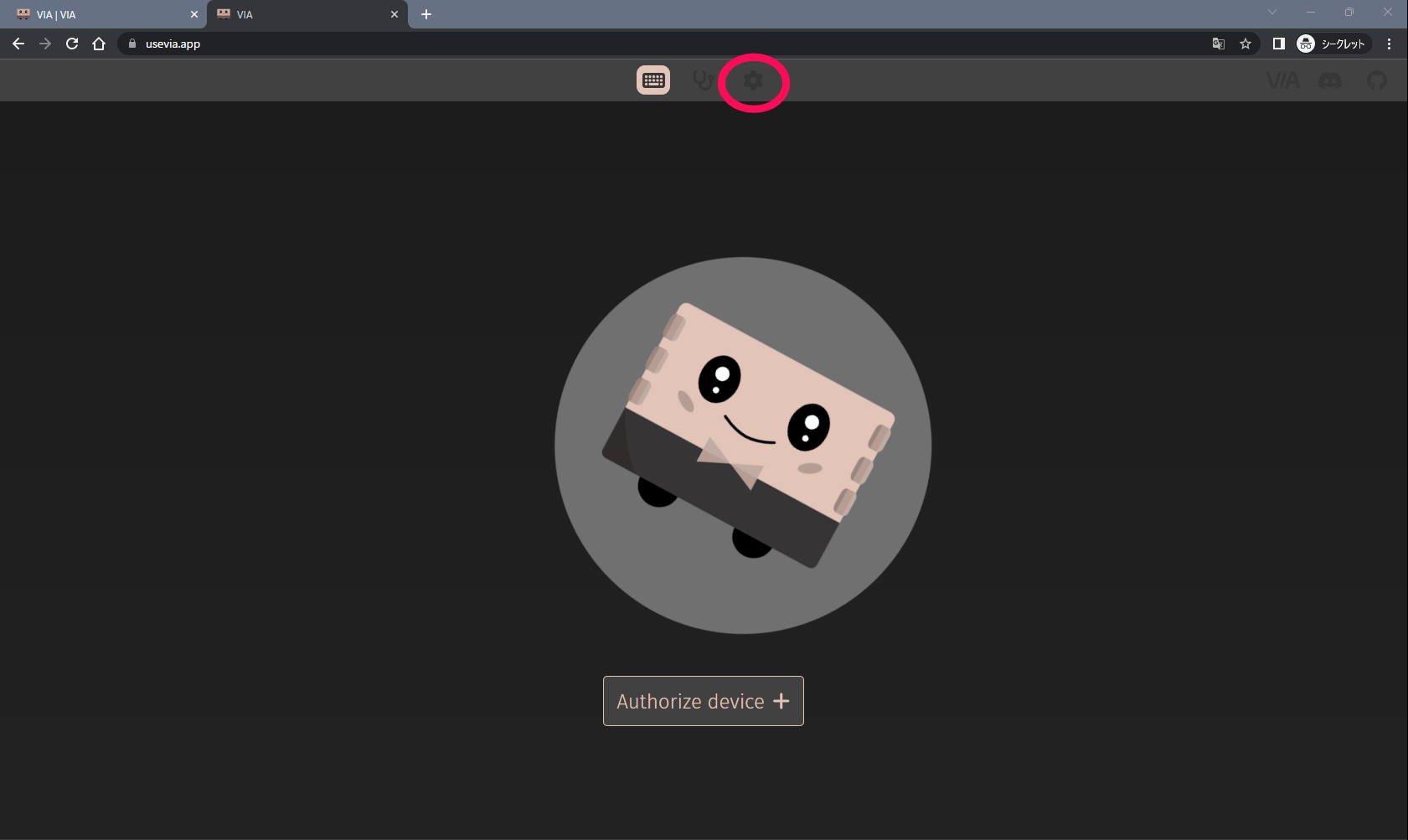Bookmark this page with star
This screenshot has width=1408, height=840.
coord(1246,44)
